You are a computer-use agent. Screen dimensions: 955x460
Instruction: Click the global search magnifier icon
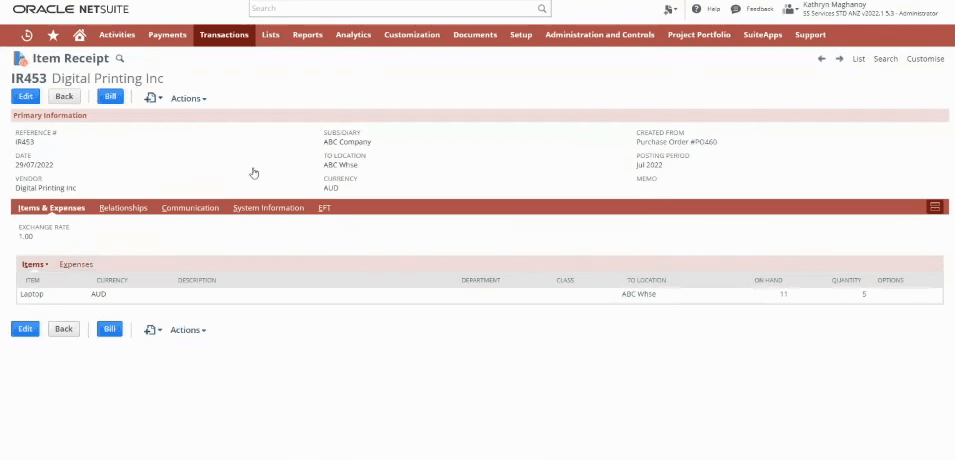coord(541,9)
